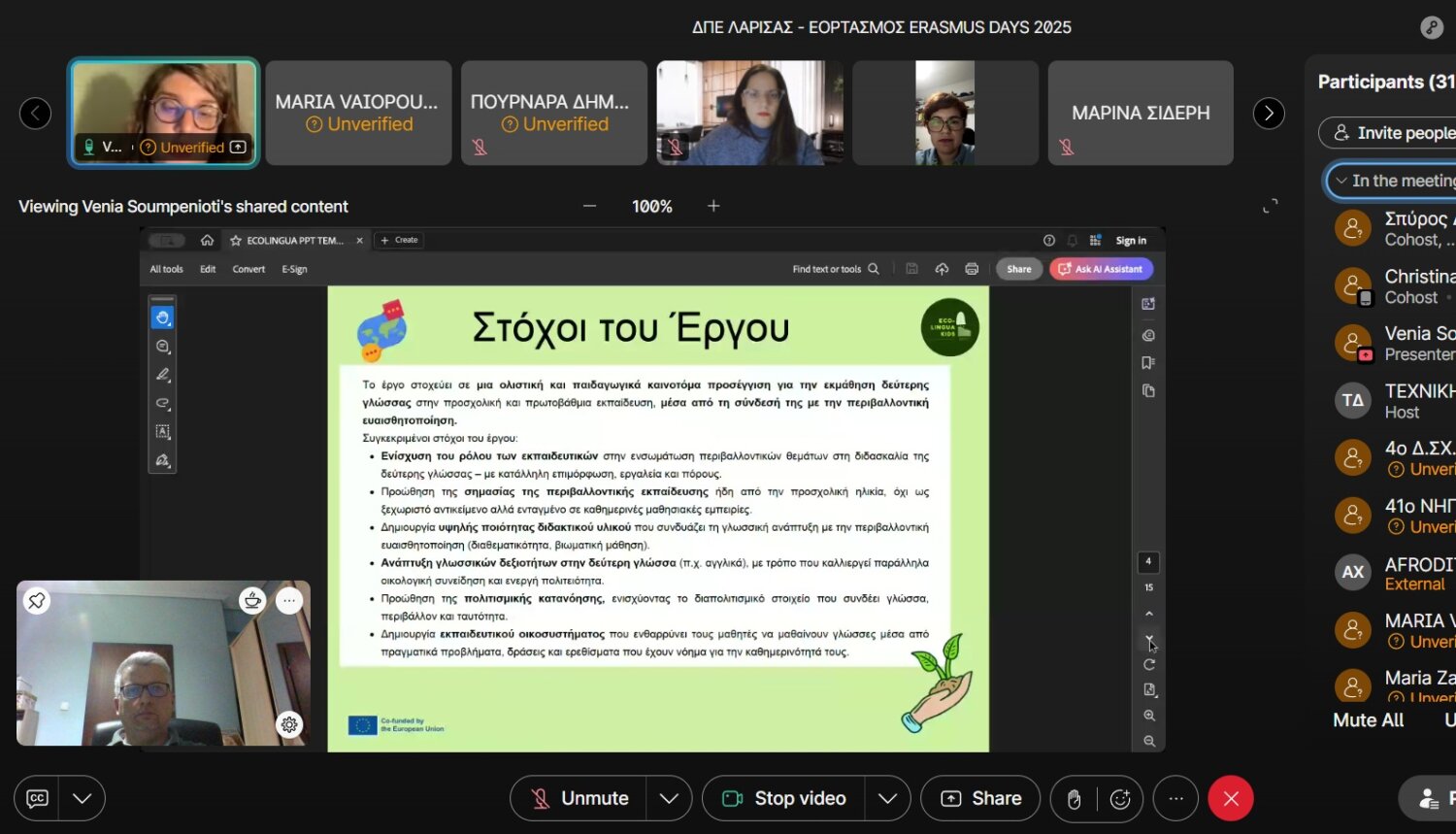Stop video camera

pyautogui.click(x=784, y=798)
